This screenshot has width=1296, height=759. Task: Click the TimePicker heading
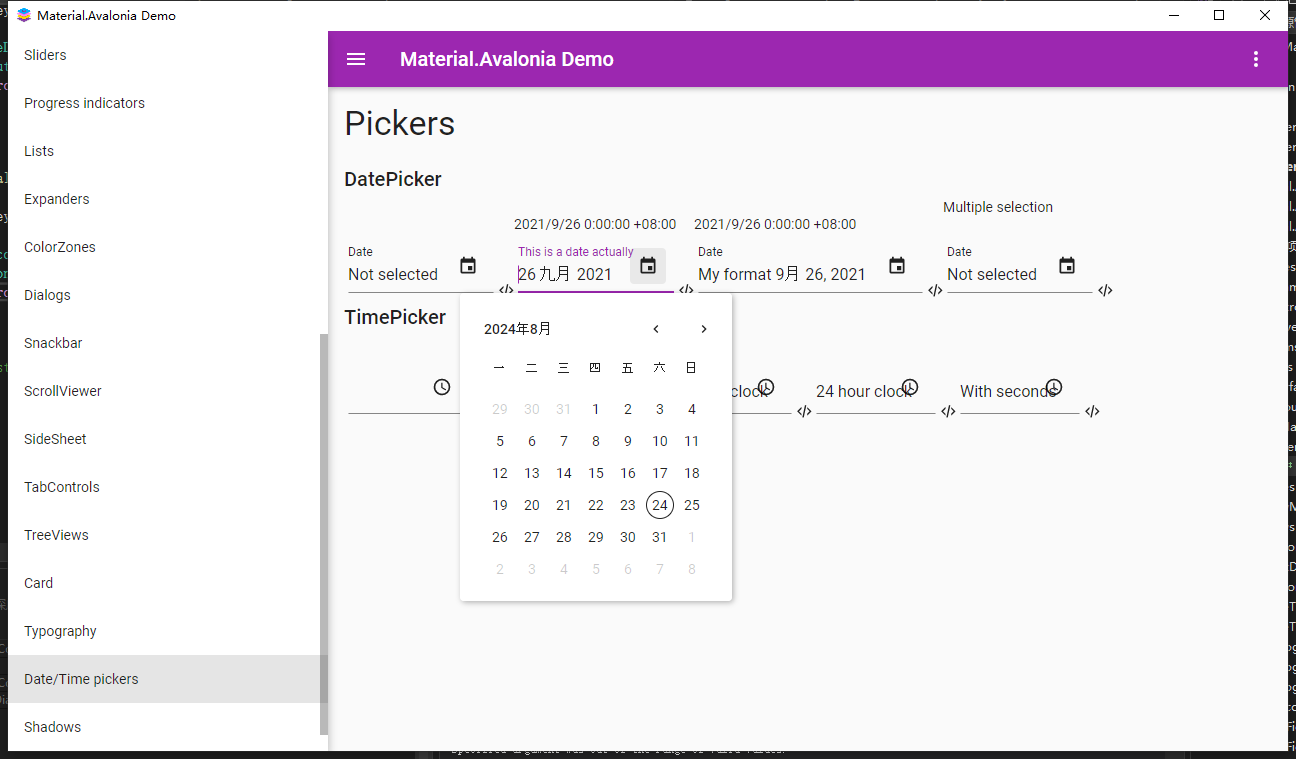(395, 317)
